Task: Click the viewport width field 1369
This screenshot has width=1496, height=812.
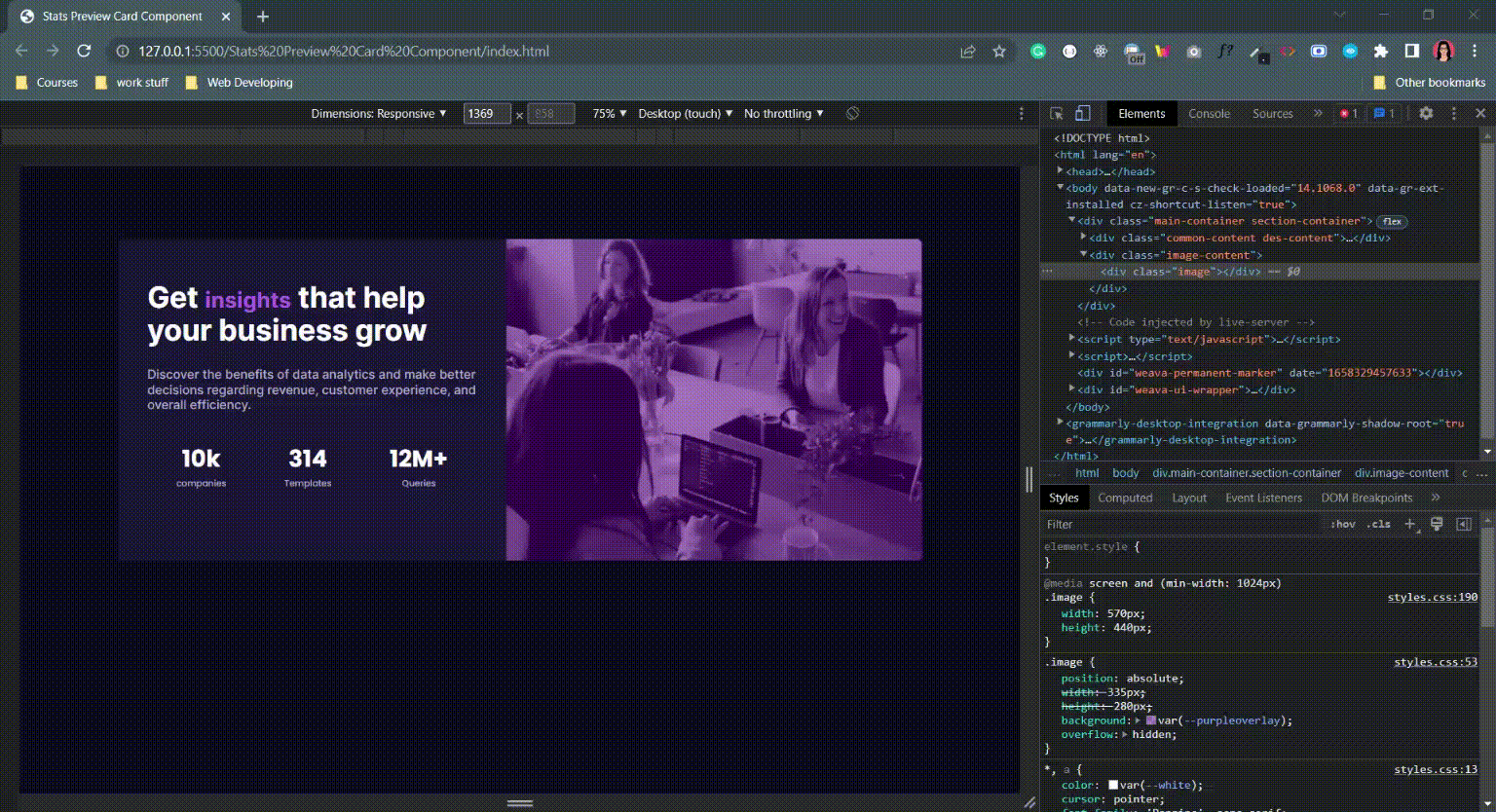Action: coord(486,114)
